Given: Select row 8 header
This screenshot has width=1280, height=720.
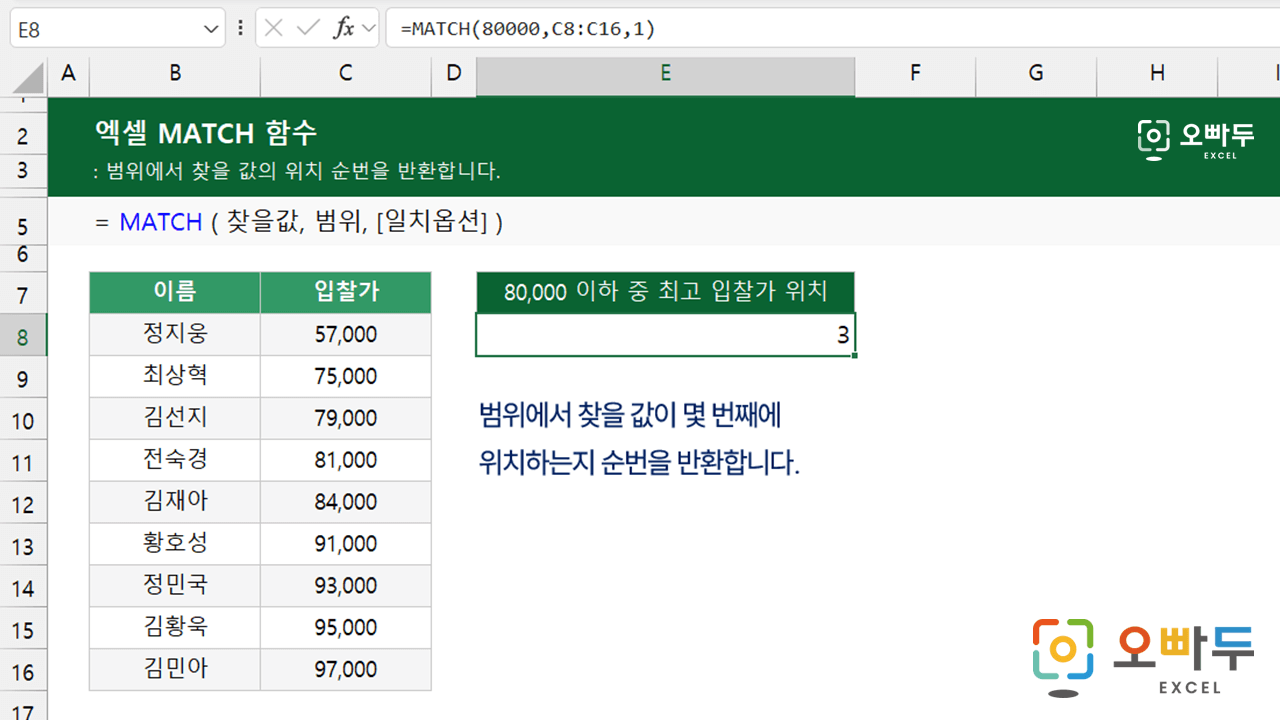Looking at the screenshot, I should pyautogui.click(x=23, y=336).
